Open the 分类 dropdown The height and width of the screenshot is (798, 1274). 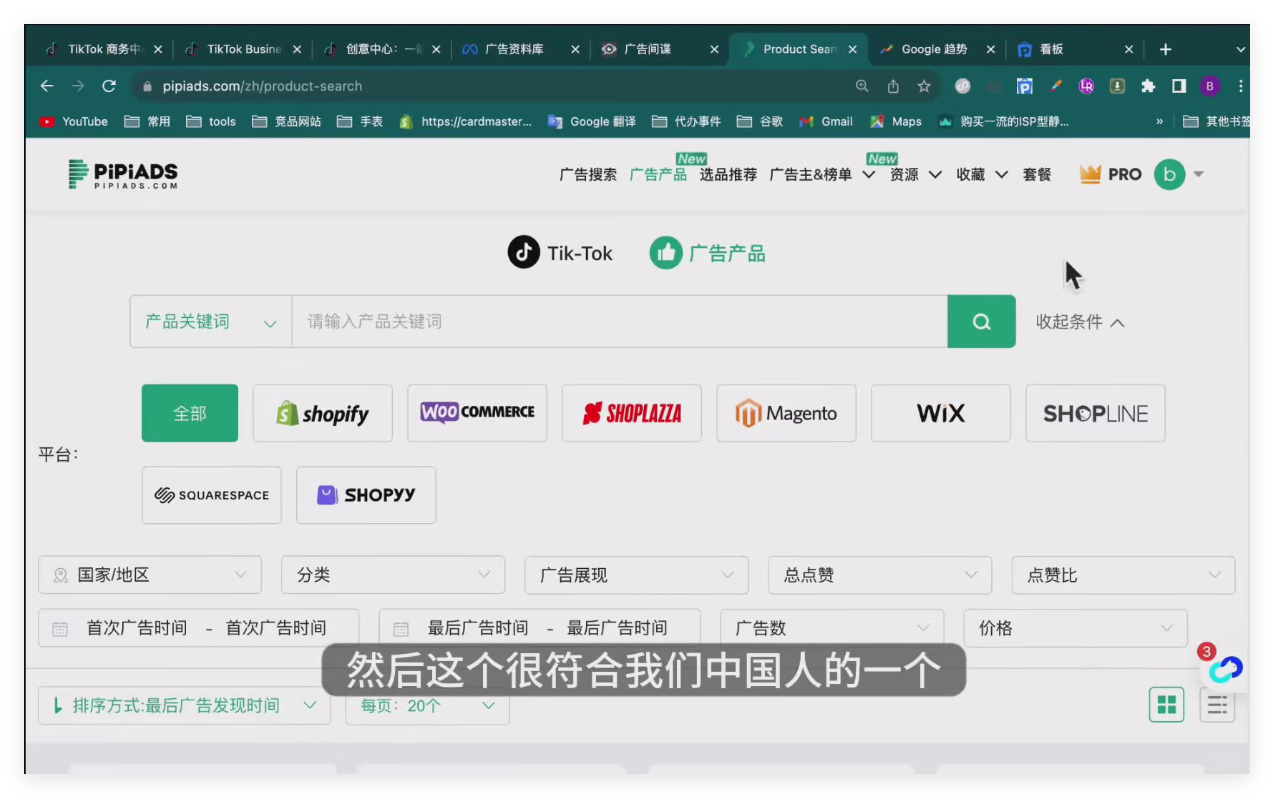(x=393, y=575)
